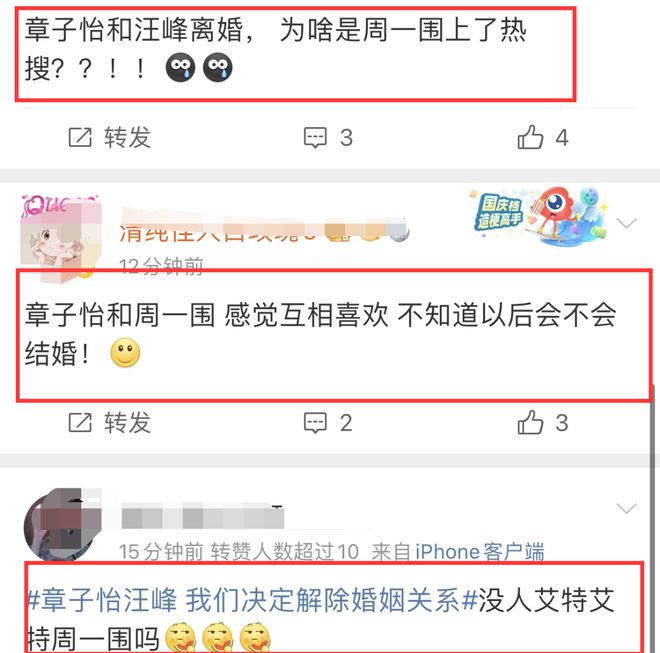Expand the third post's chevron options menu
The image size is (660, 653).
tap(626, 508)
